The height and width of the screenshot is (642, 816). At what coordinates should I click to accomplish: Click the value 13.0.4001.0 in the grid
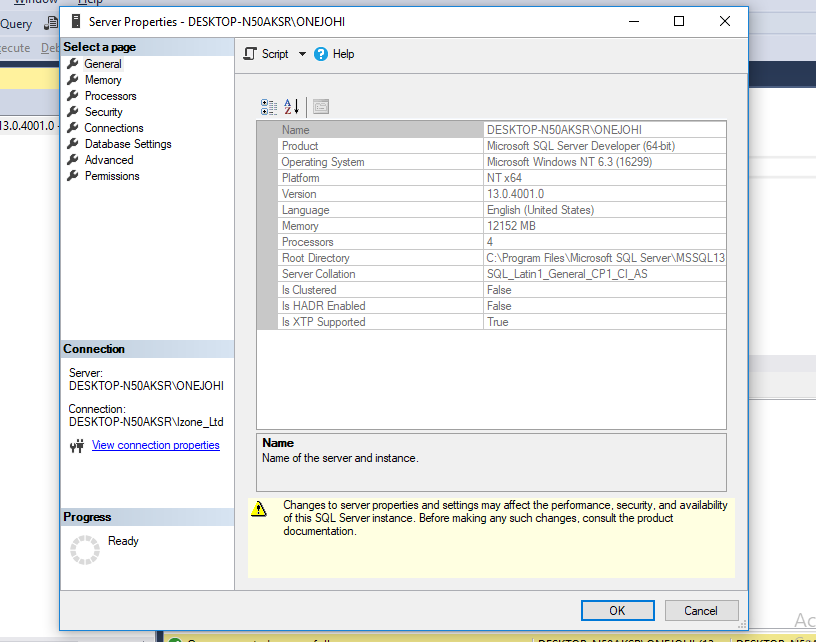click(x=515, y=194)
